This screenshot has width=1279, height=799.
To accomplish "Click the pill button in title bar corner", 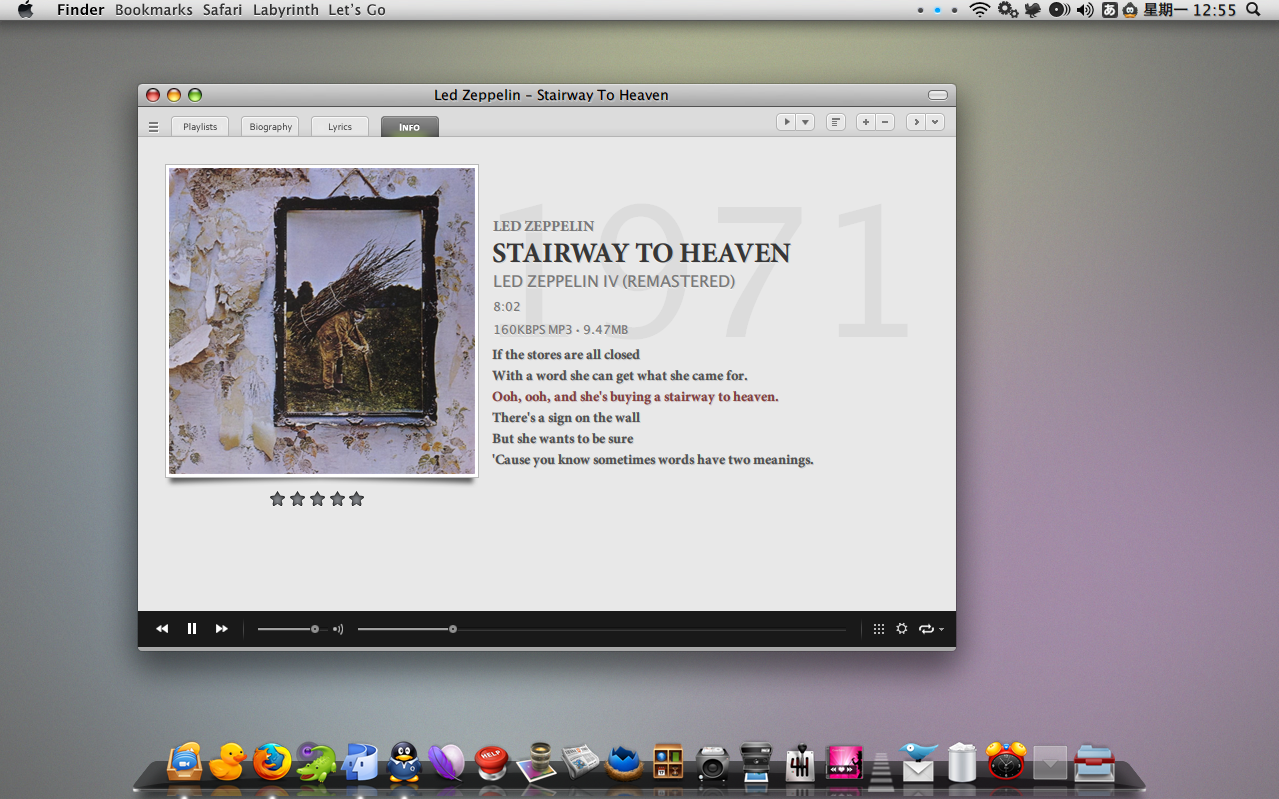I will point(938,95).
